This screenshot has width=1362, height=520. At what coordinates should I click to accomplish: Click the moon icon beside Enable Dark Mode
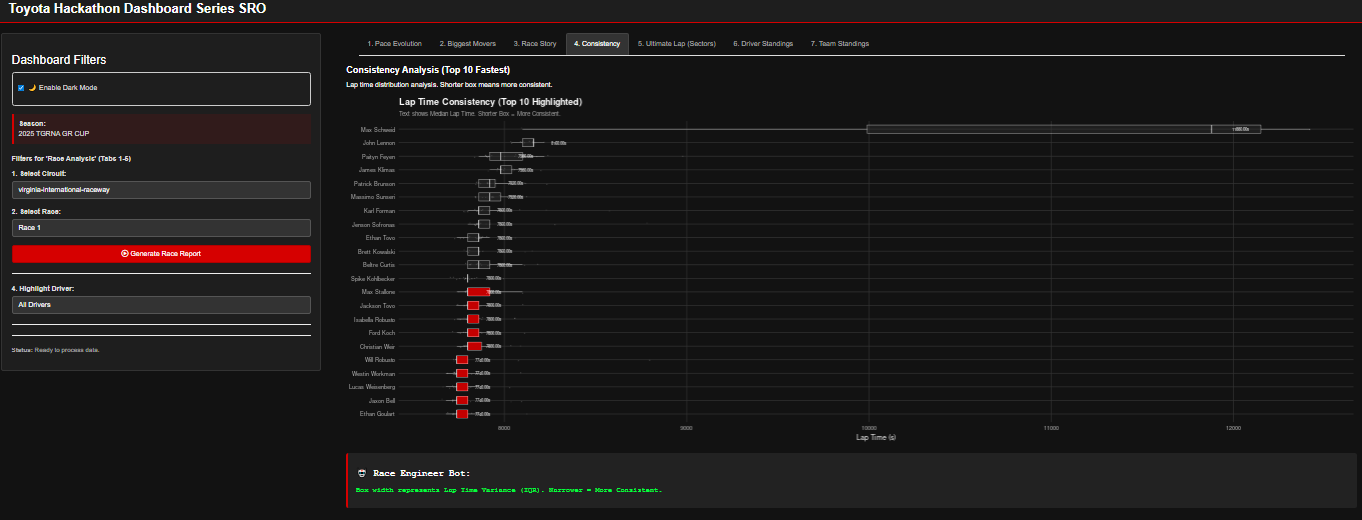point(32,88)
